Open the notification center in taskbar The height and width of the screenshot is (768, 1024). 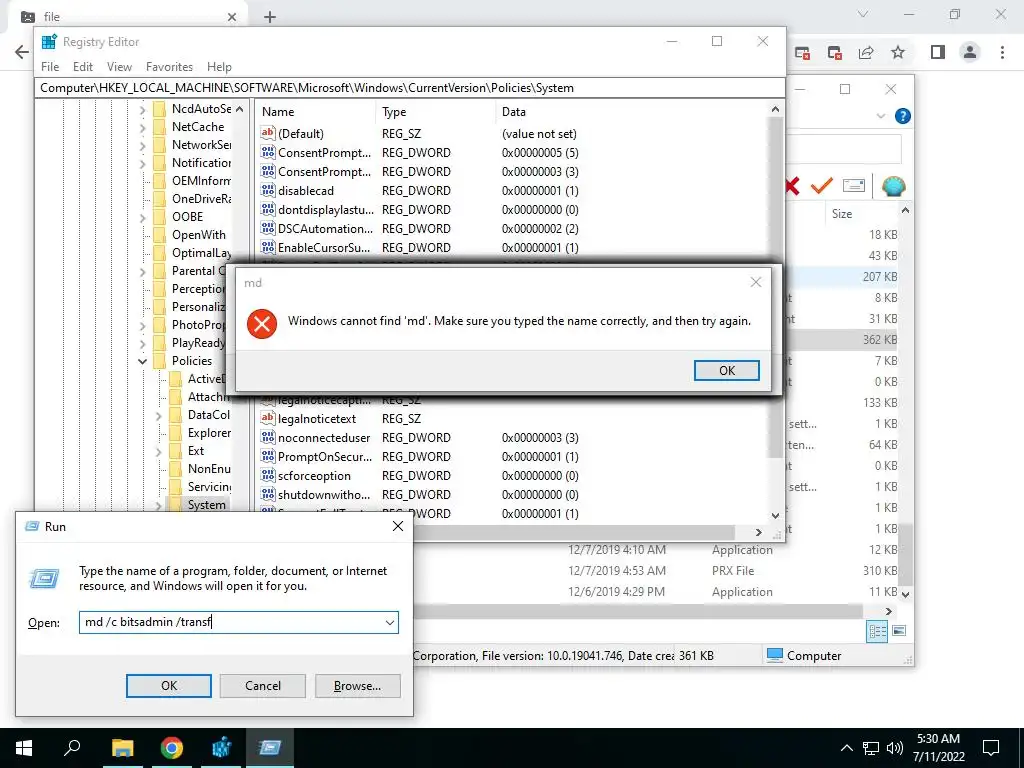tap(991, 748)
